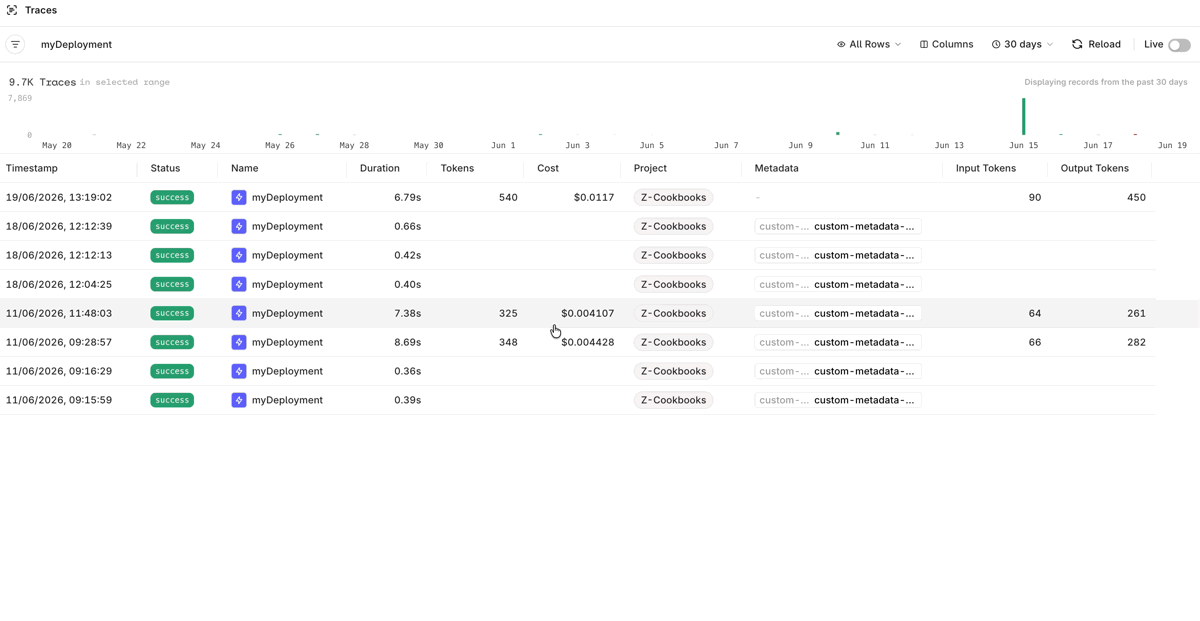
Task: Click the Duration column header
Action: [380, 168]
